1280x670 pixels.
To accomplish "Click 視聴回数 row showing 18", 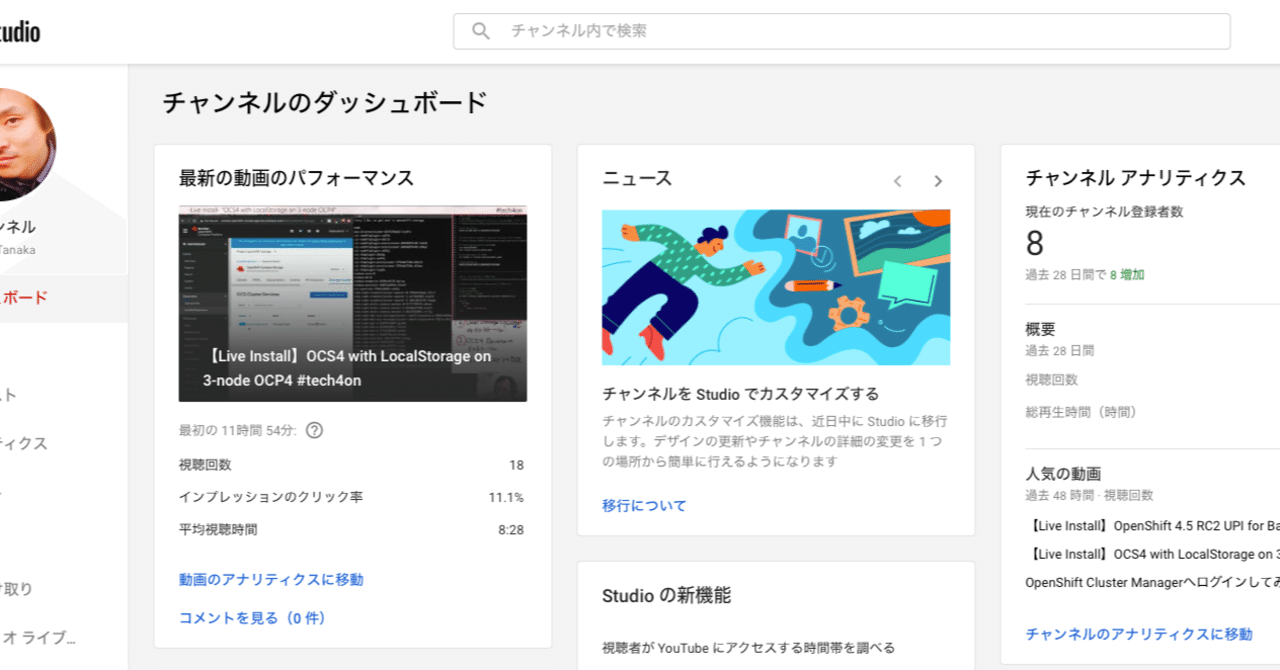I will click(351, 465).
